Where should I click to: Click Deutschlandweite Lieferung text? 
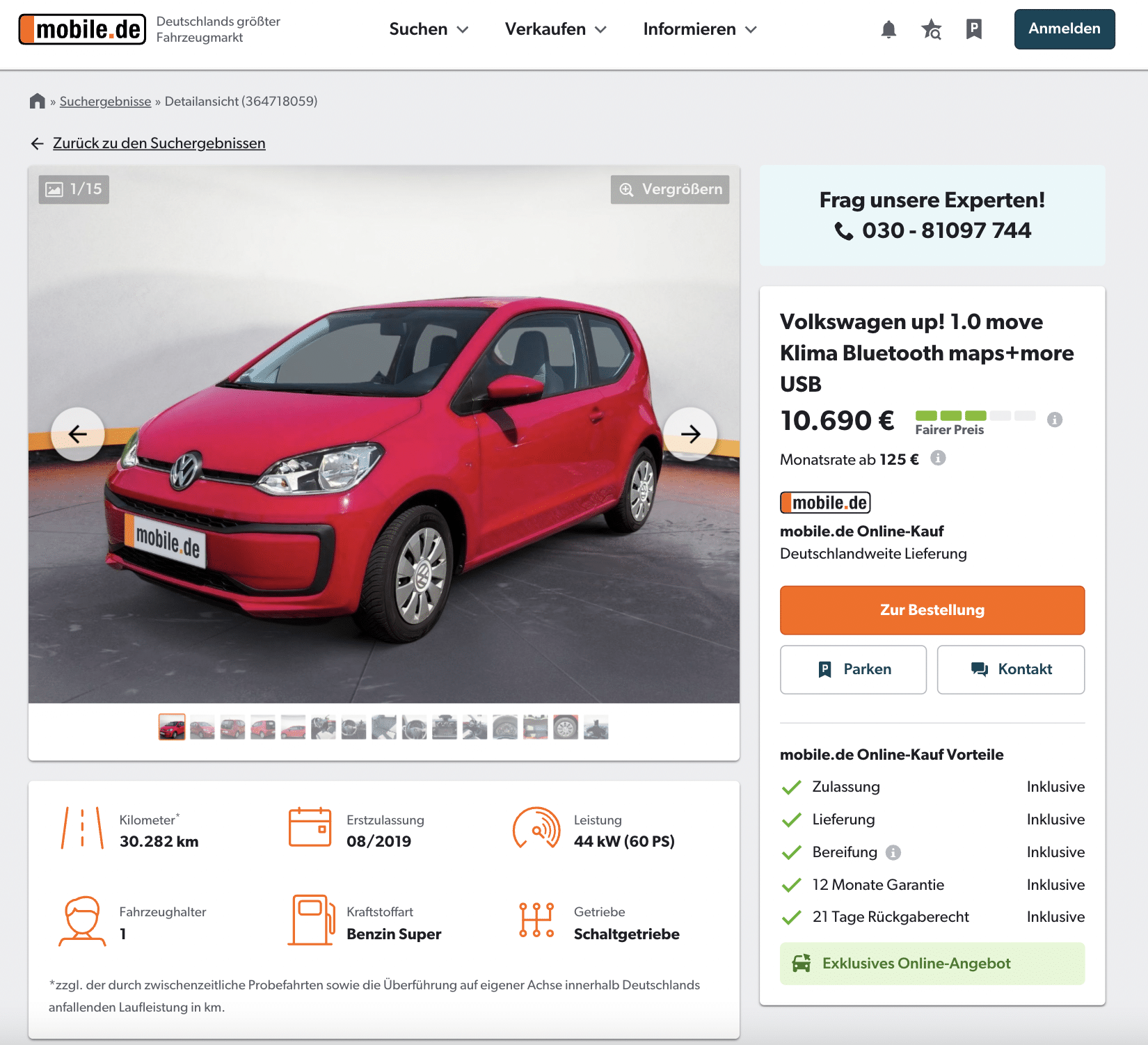coord(873,554)
